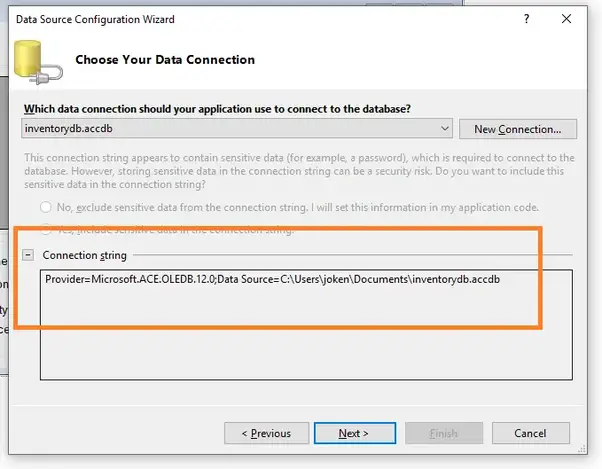Click the sensitive data warning paragraph

(x=298, y=171)
